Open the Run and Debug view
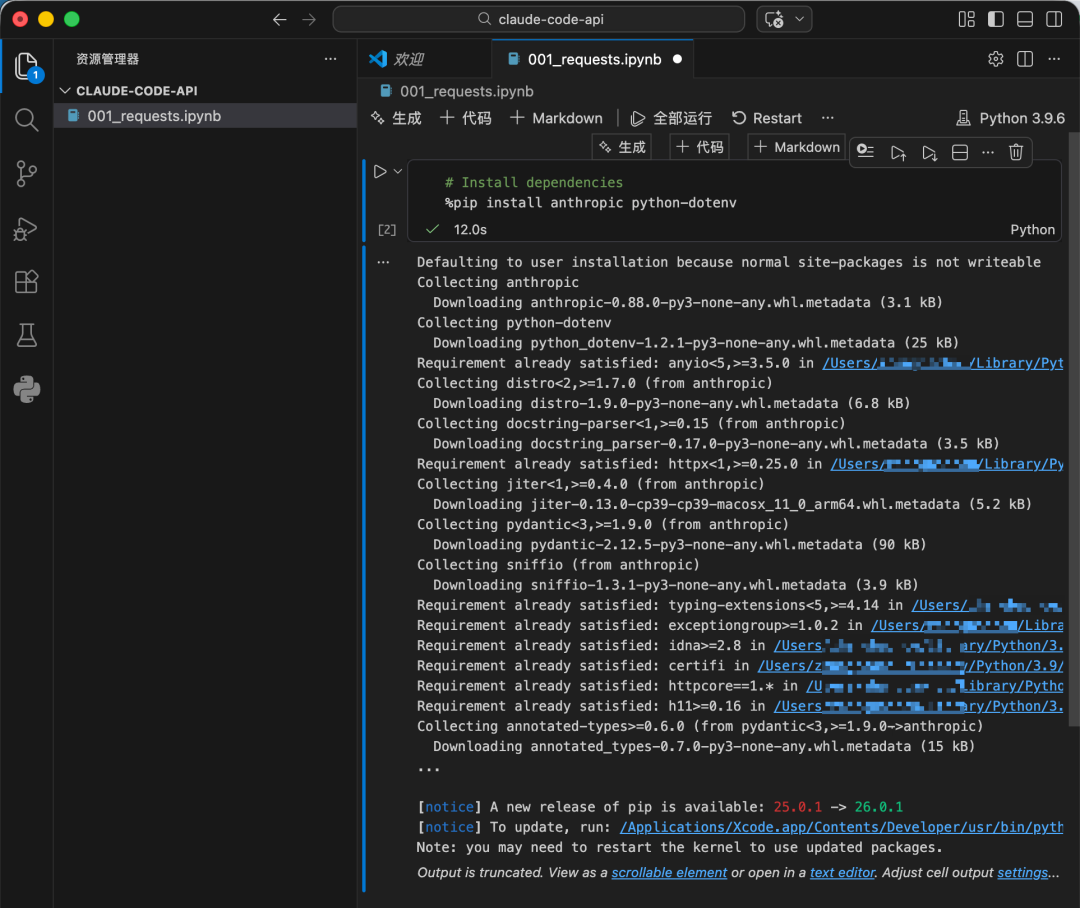This screenshot has width=1080, height=908. 26,228
